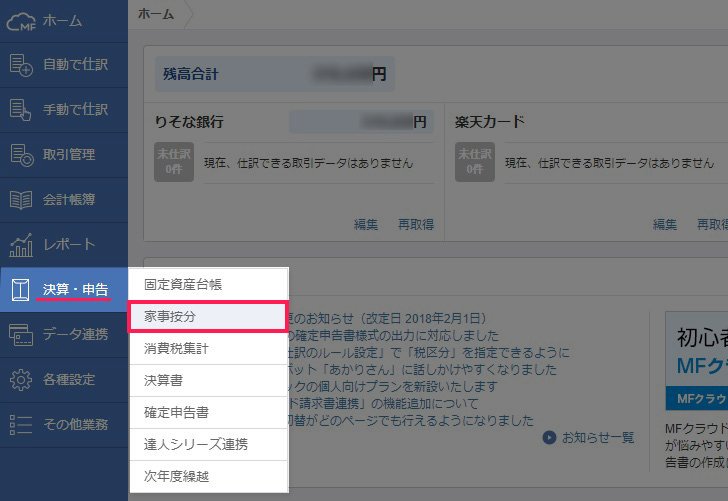728x501 pixels.
Task: Click the データ連携 sidebar icon
Action: point(21,334)
